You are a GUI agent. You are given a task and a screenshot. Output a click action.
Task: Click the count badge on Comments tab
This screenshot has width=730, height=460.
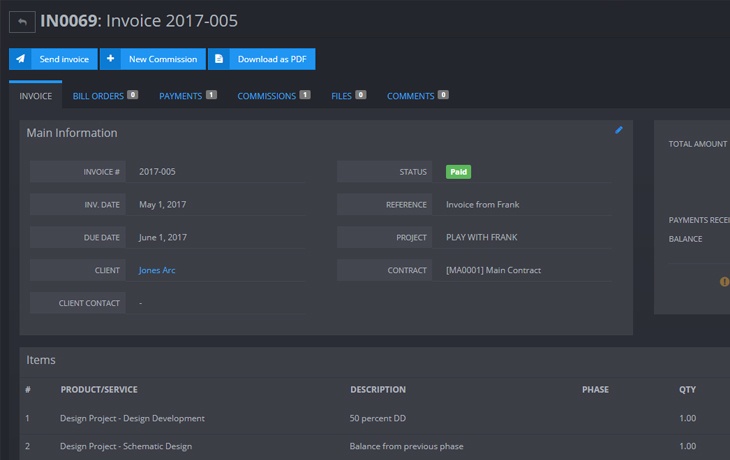443,95
